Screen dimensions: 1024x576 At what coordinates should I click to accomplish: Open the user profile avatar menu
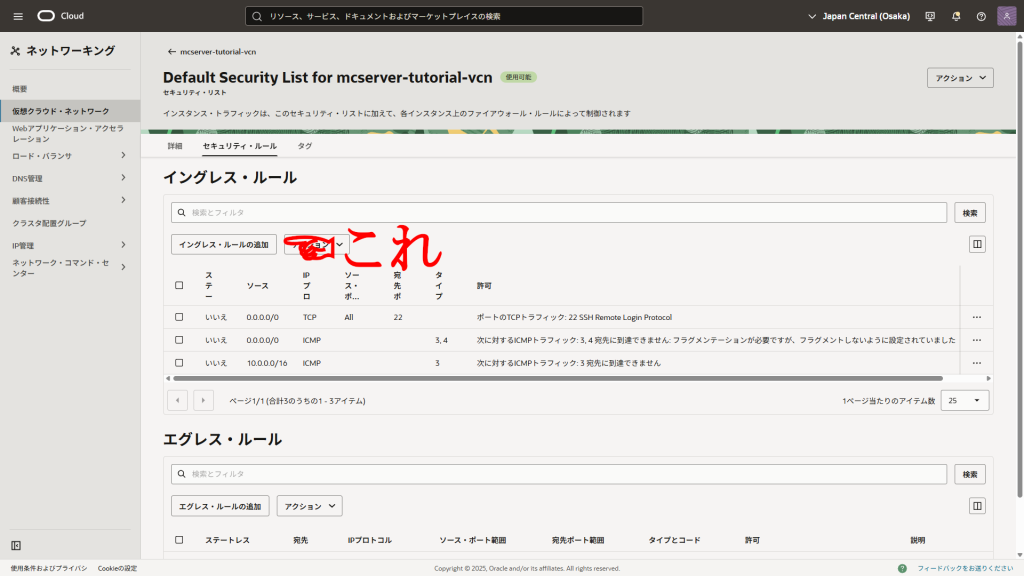coord(1006,16)
